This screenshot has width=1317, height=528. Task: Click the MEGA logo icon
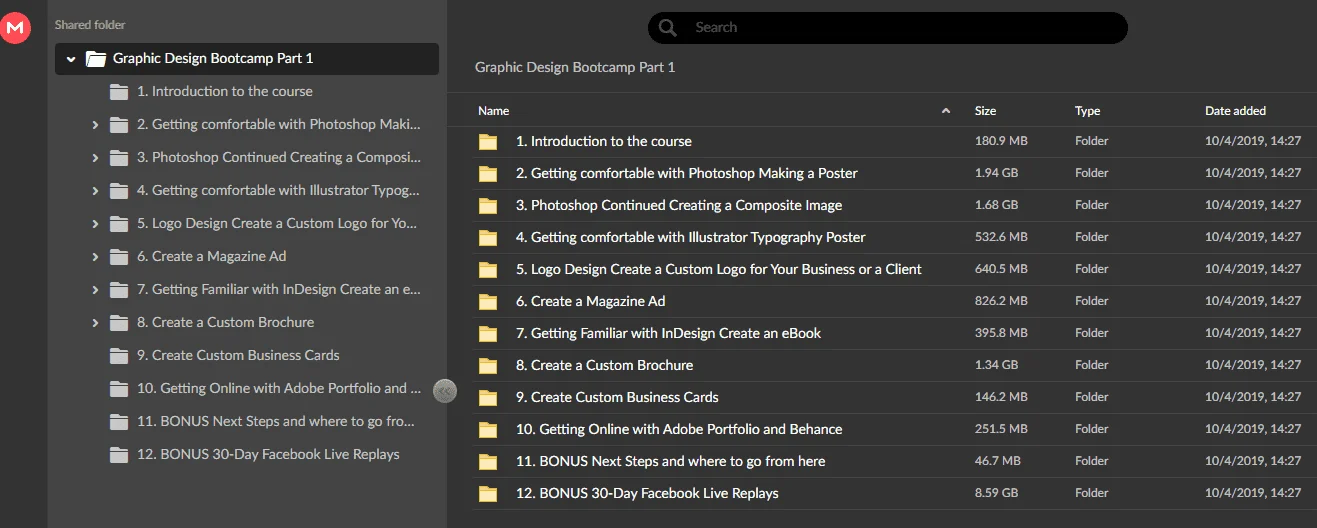tap(15, 29)
